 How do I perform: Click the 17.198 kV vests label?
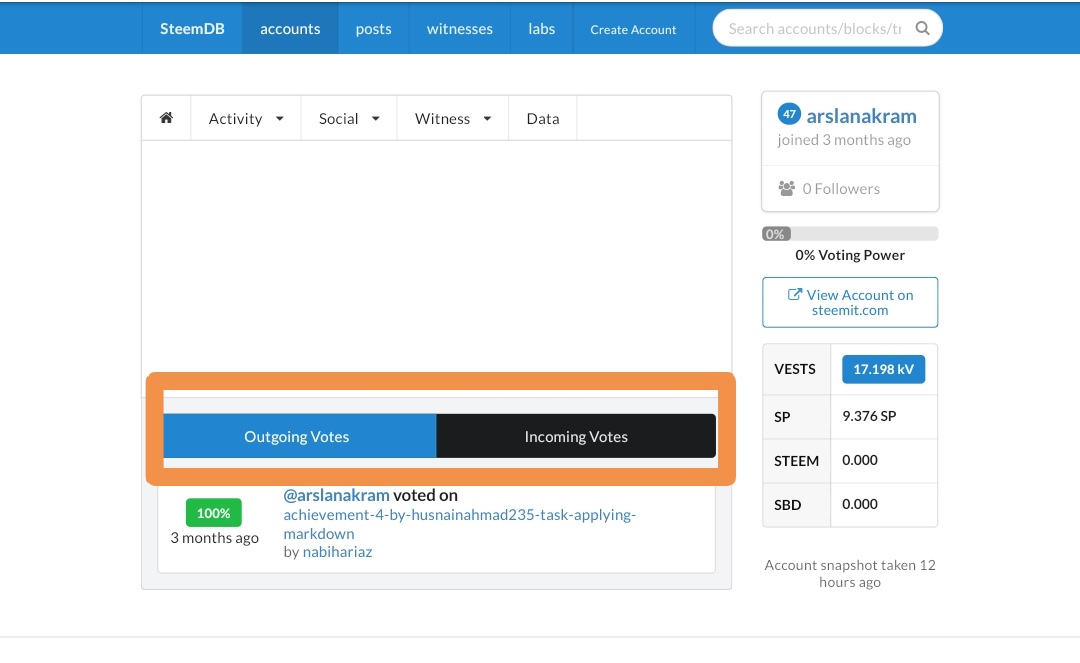coord(883,369)
